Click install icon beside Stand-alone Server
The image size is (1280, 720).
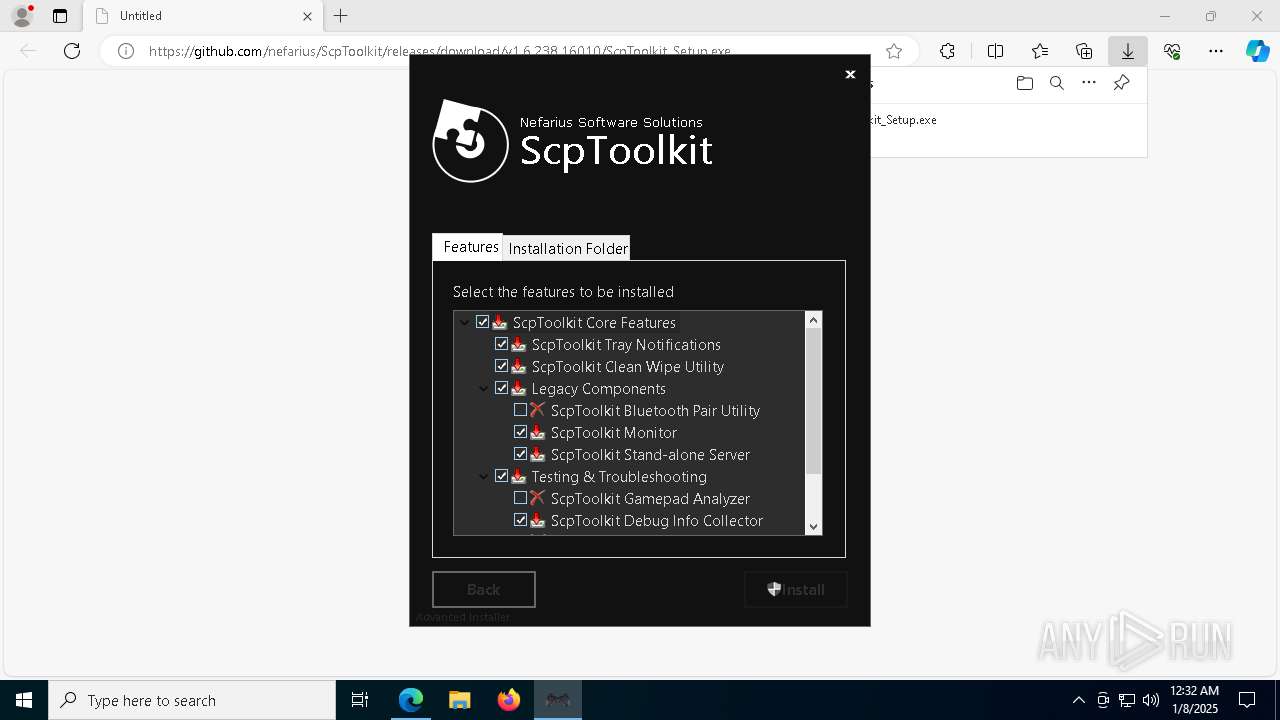(538, 454)
